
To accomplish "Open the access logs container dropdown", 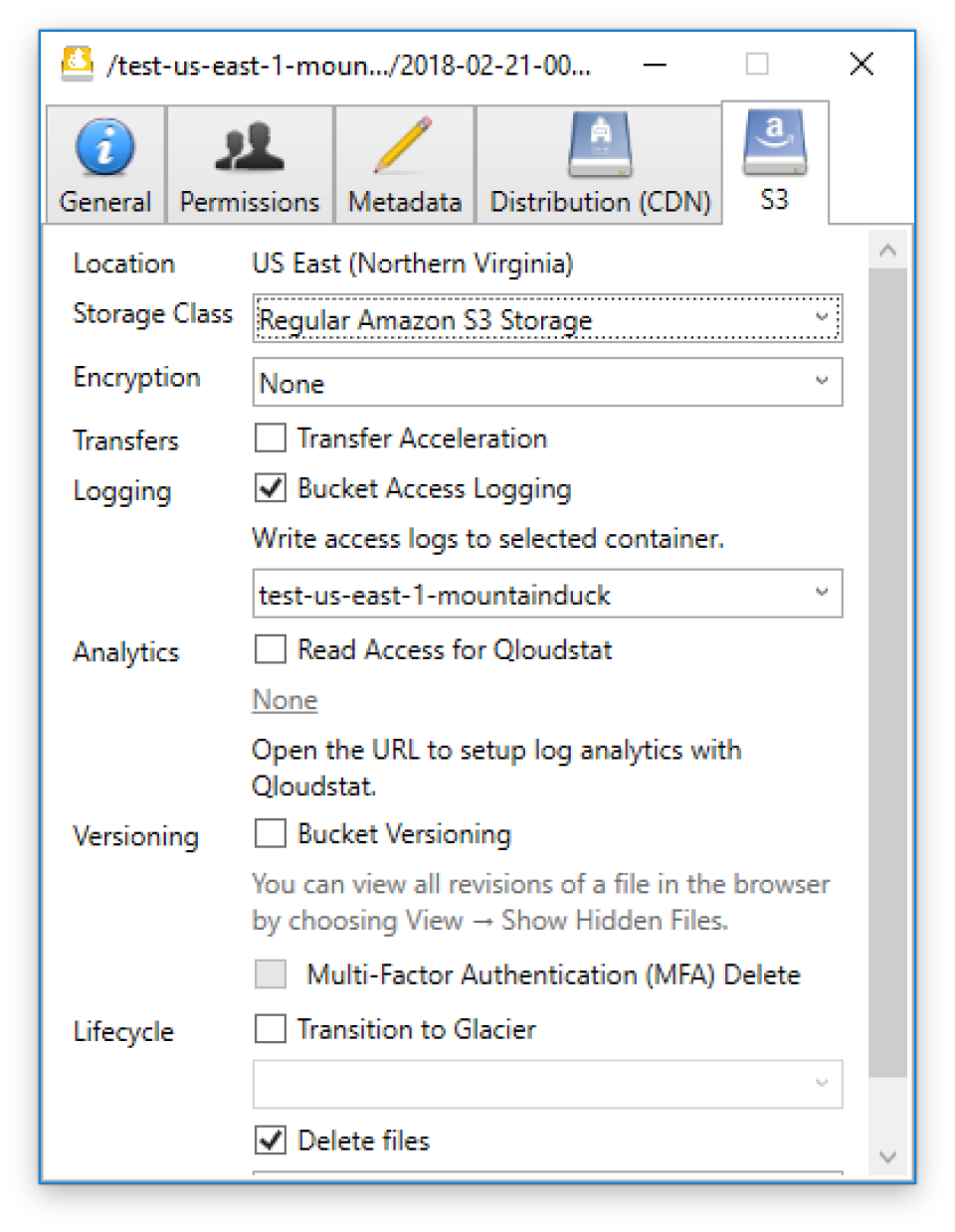I will [x=820, y=593].
